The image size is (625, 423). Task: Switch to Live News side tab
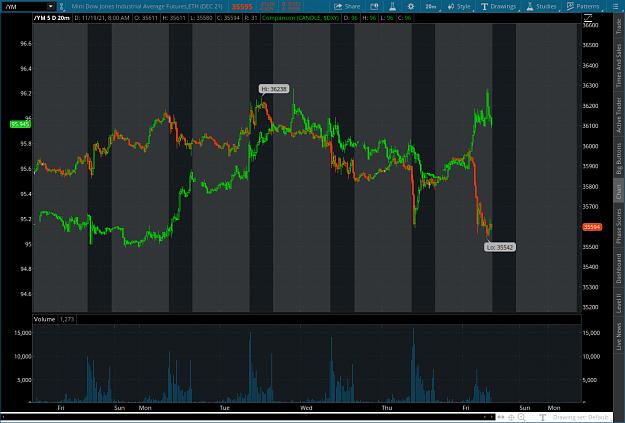tap(619, 337)
